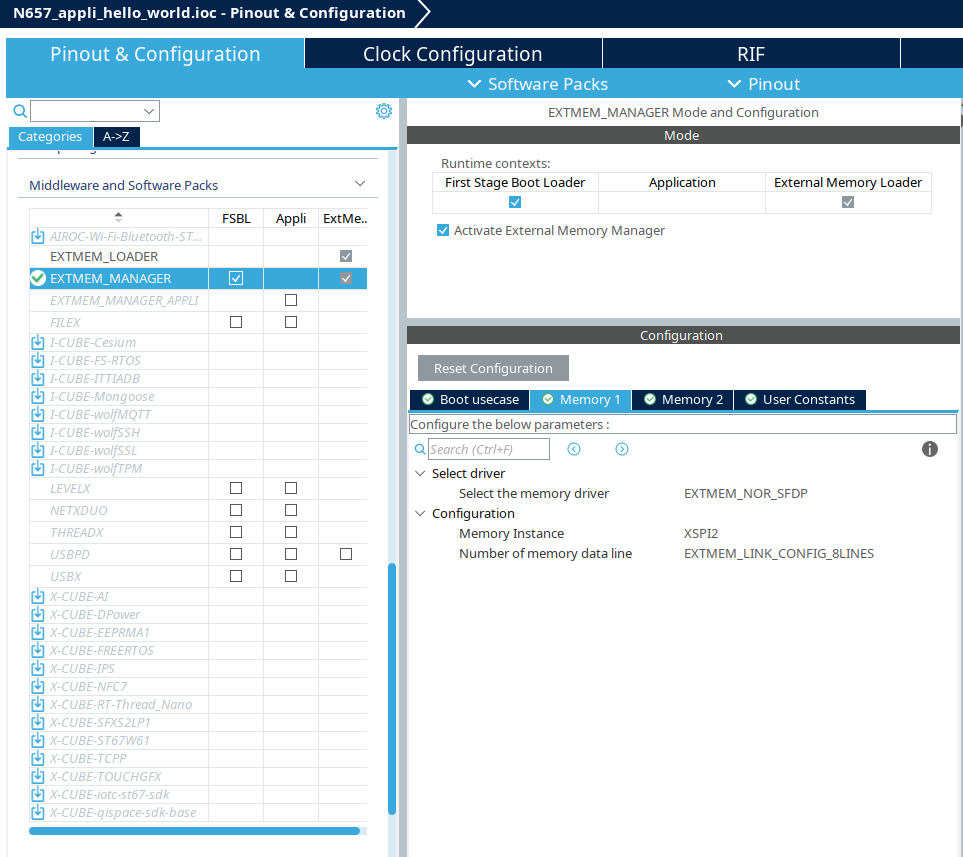Collapse the Configuration parameter group
Viewport: 963px width, 857px height.
pyautogui.click(x=421, y=513)
